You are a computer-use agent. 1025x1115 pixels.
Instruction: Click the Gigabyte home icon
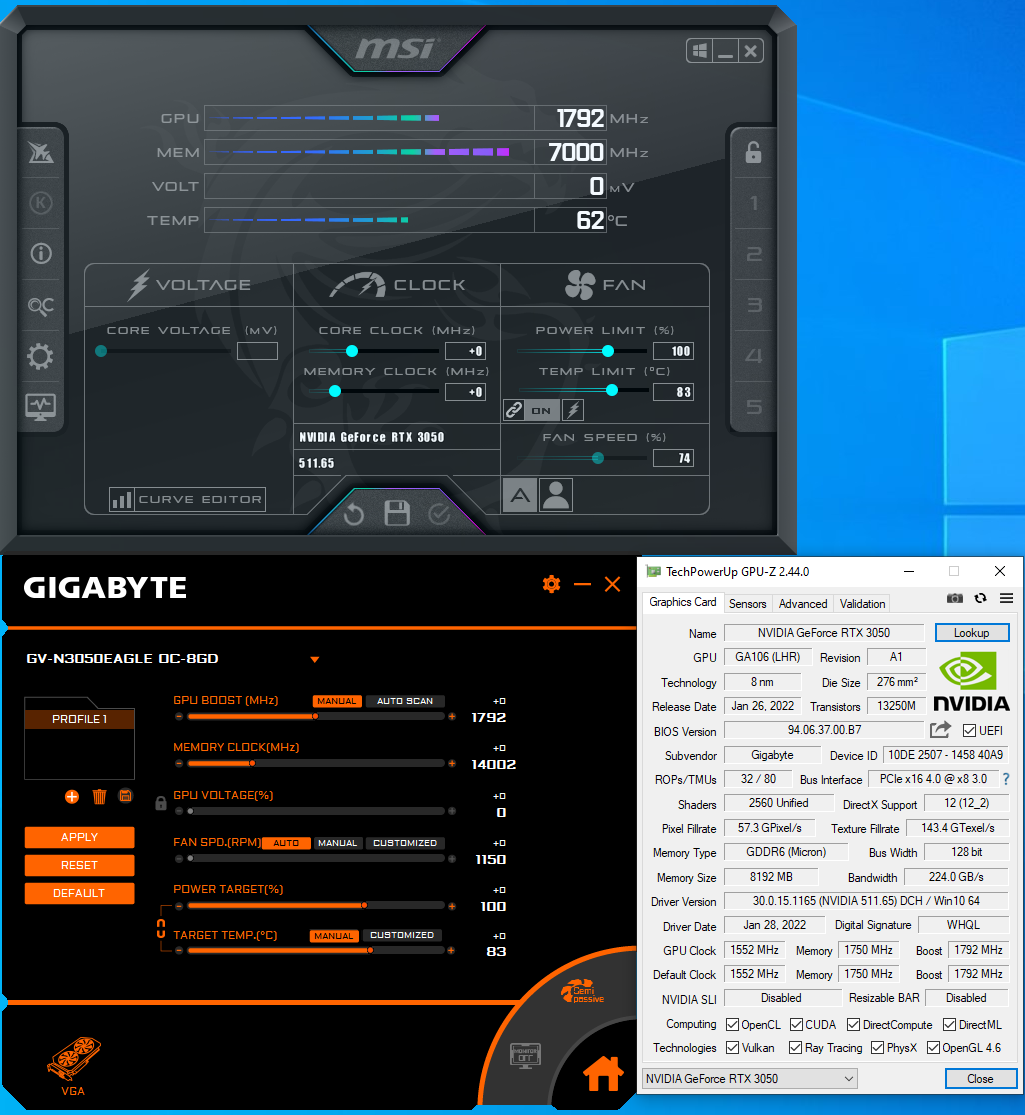[603, 1074]
